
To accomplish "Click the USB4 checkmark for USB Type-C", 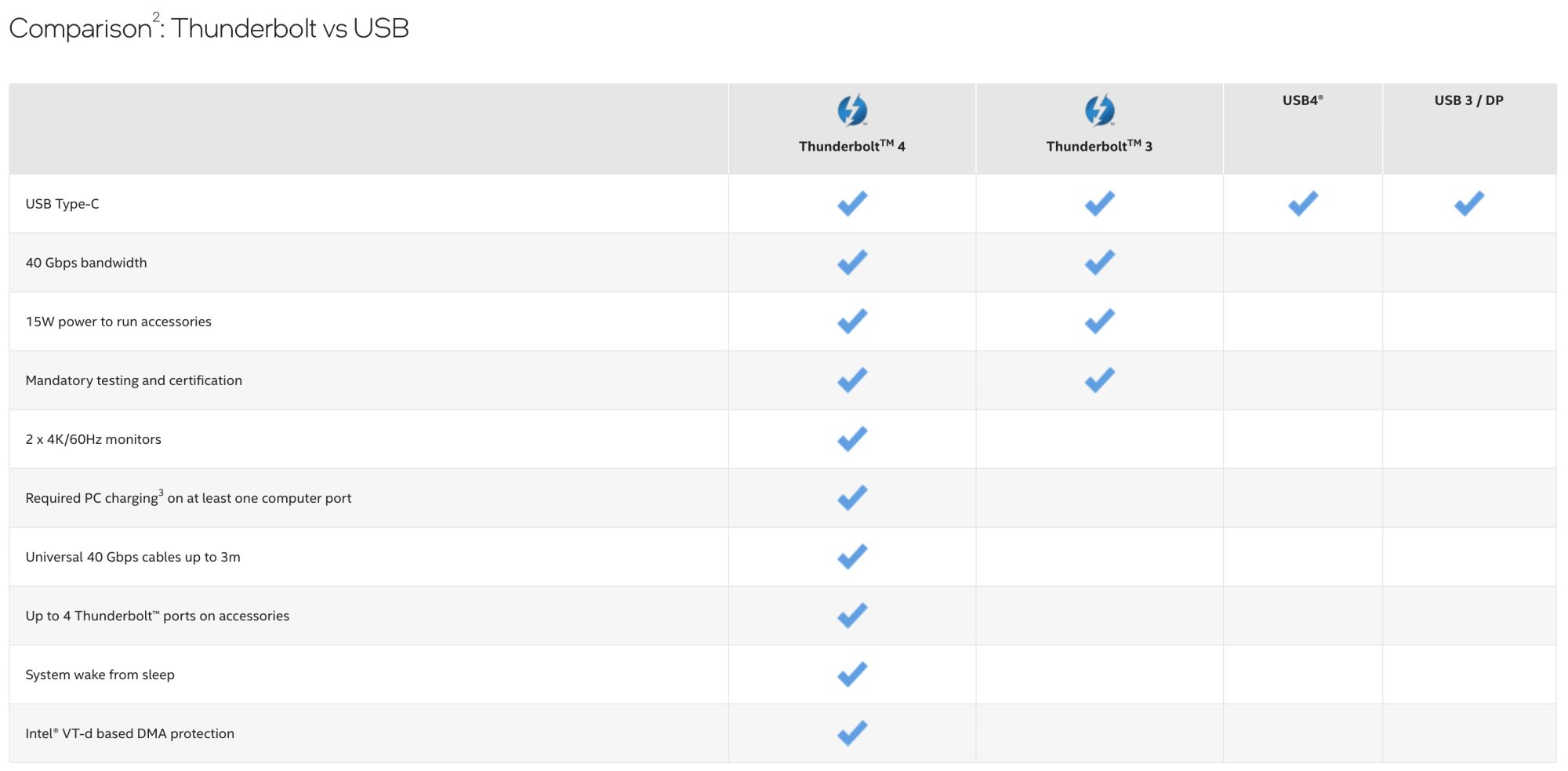I will click(1303, 204).
